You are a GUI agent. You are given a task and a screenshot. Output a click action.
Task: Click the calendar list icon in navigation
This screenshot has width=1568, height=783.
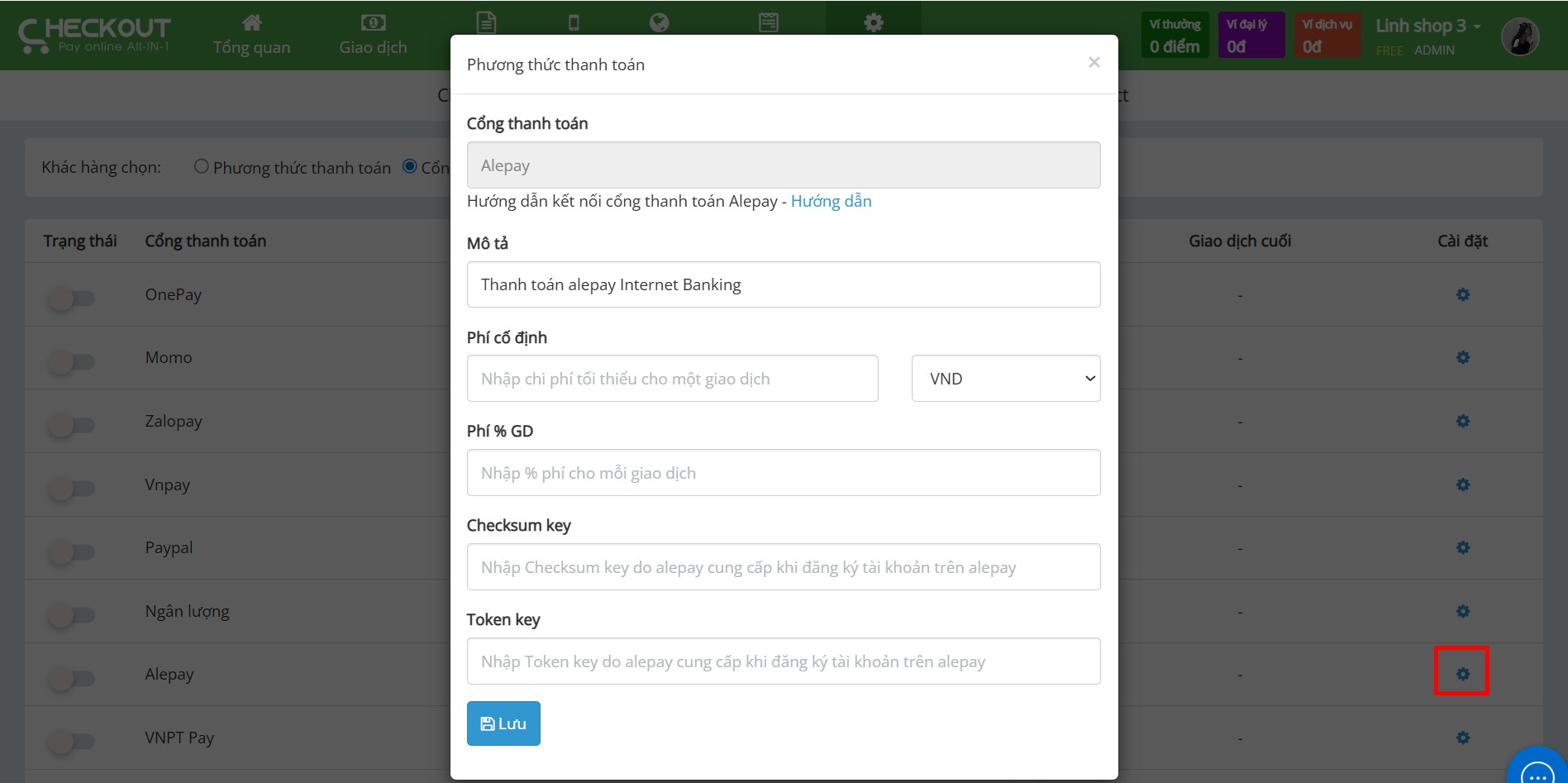(x=769, y=22)
